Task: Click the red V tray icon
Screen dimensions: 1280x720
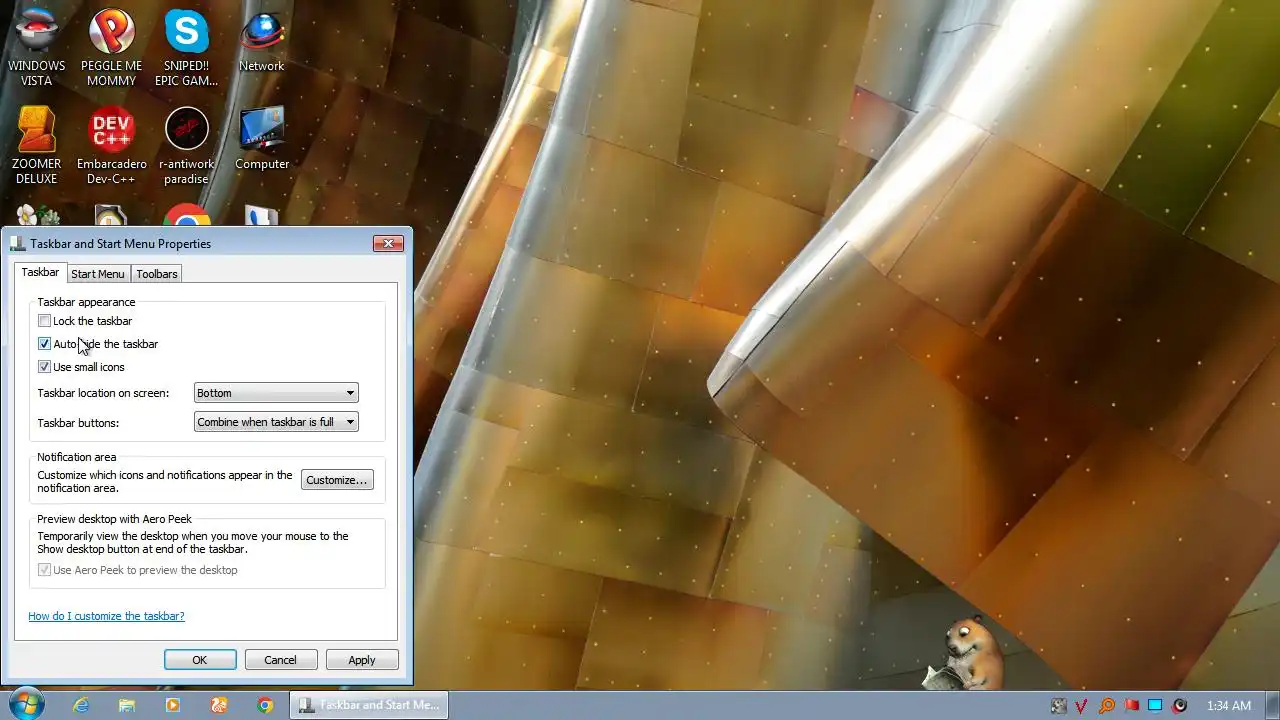Action: click(x=1082, y=706)
